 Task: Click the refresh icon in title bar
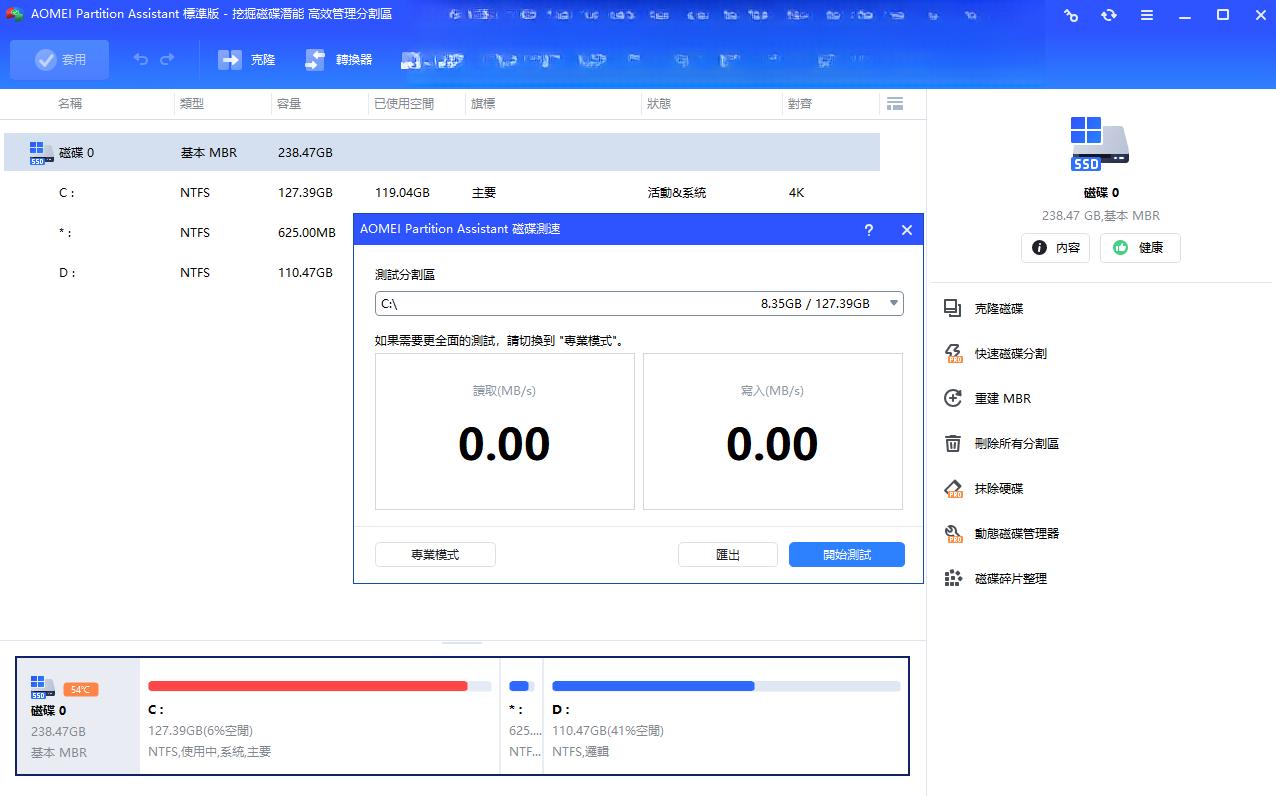tap(1109, 15)
